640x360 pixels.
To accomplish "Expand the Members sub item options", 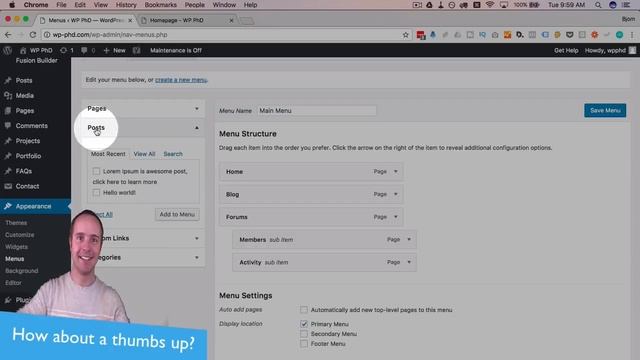I will pyautogui.click(x=409, y=240).
